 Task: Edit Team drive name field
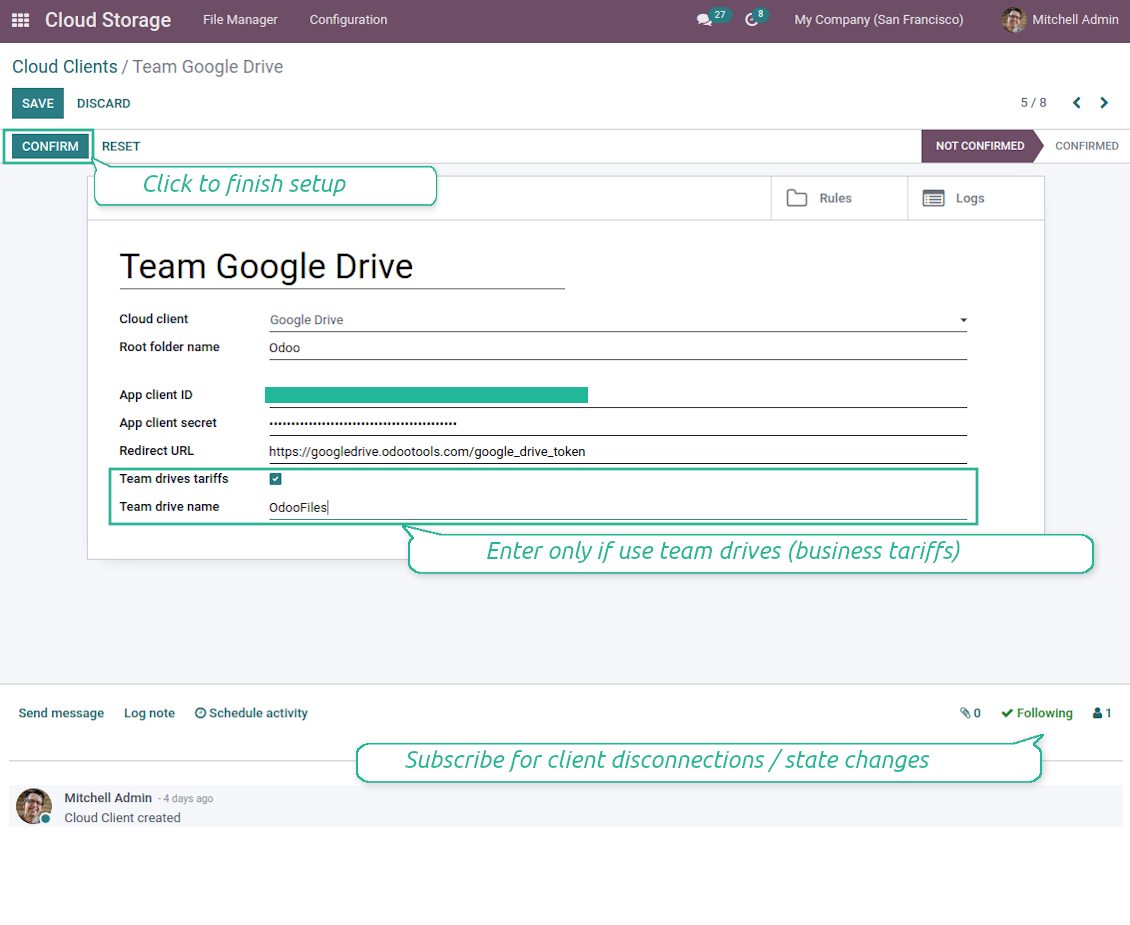point(618,507)
